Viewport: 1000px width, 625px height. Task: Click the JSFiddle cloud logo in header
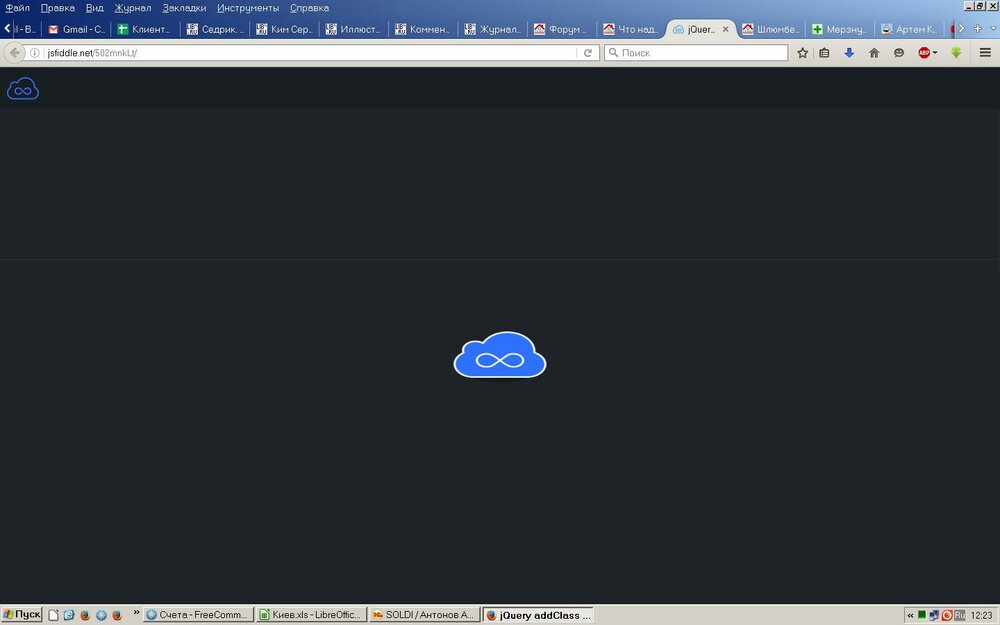[23, 89]
